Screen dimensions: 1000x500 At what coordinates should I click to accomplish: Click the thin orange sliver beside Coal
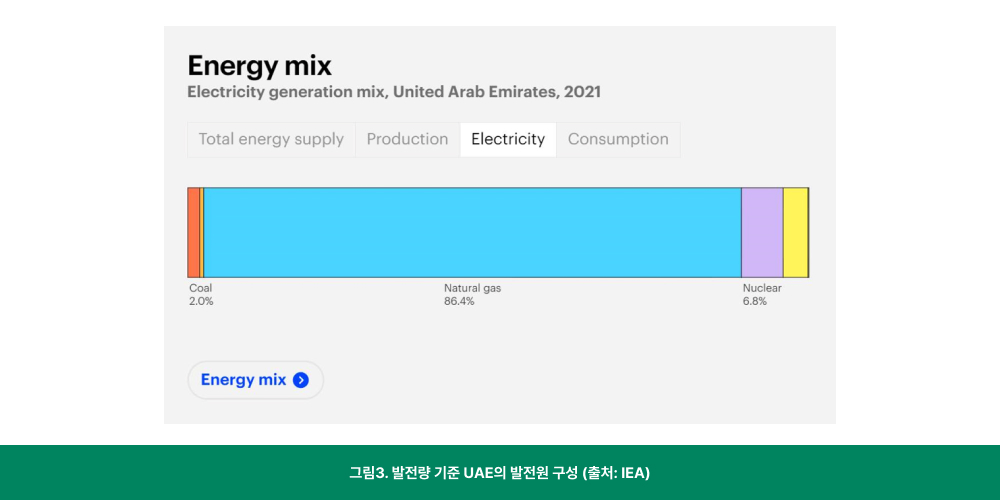pyautogui.click(x=202, y=233)
